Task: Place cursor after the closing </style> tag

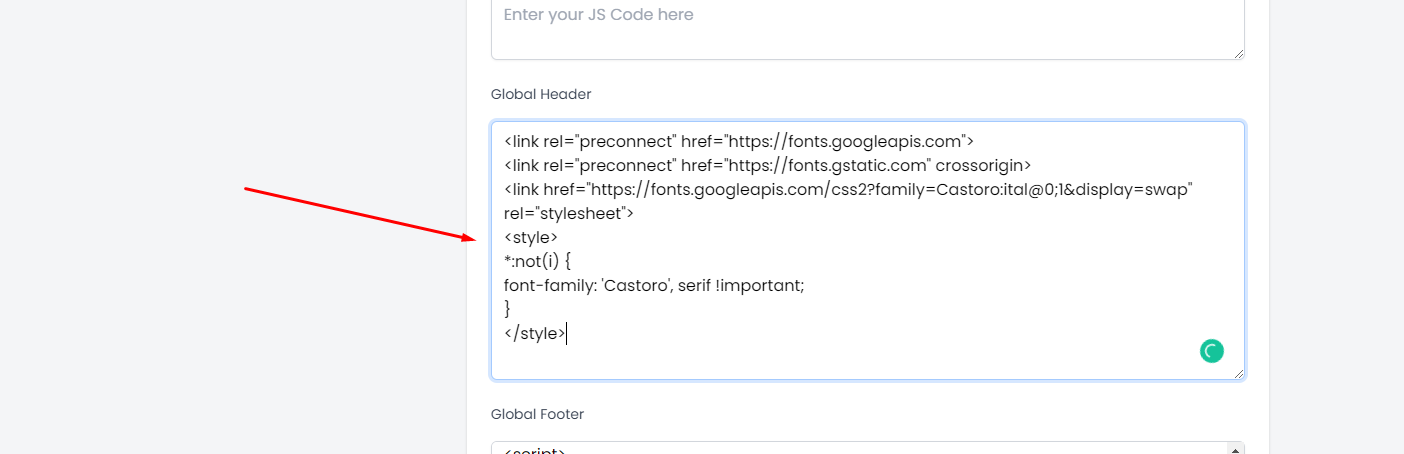Action: click(x=566, y=333)
